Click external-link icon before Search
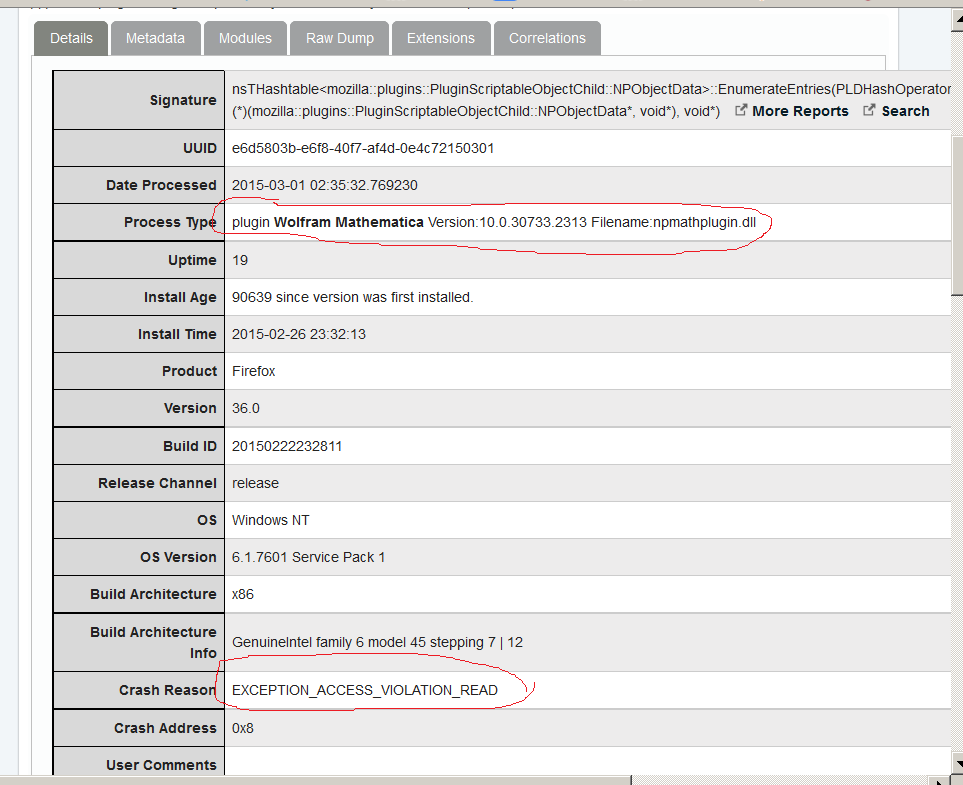The height and width of the screenshot is (785, 963). [x=869, y=110]
